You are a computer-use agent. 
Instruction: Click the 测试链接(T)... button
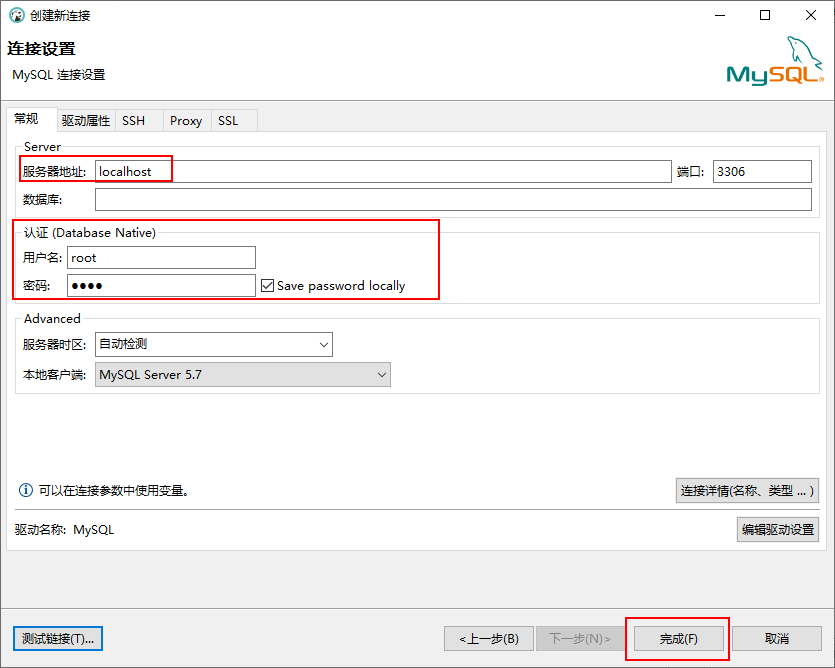[x=58, y=638]
